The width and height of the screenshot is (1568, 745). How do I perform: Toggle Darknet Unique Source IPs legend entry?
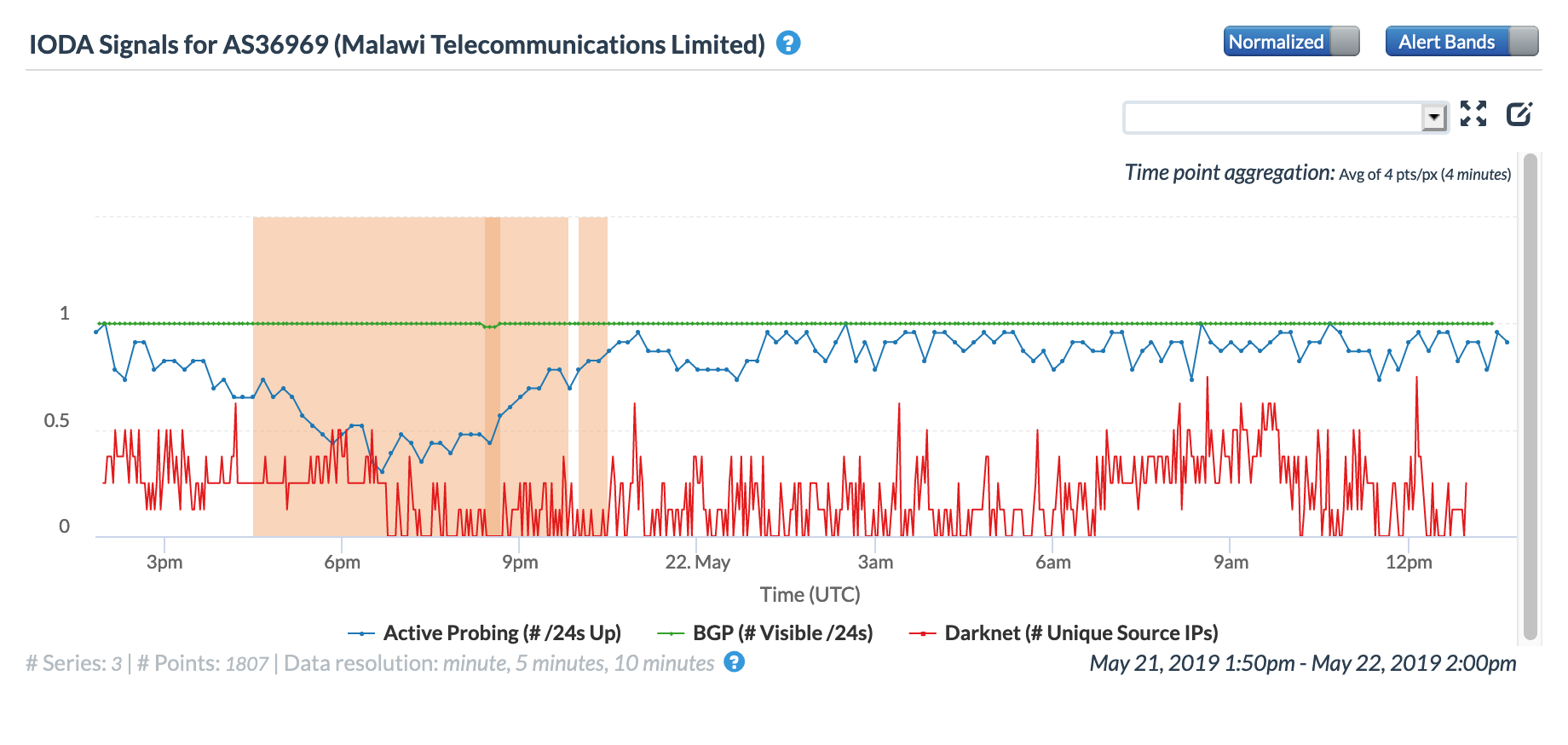(1081, 633)
